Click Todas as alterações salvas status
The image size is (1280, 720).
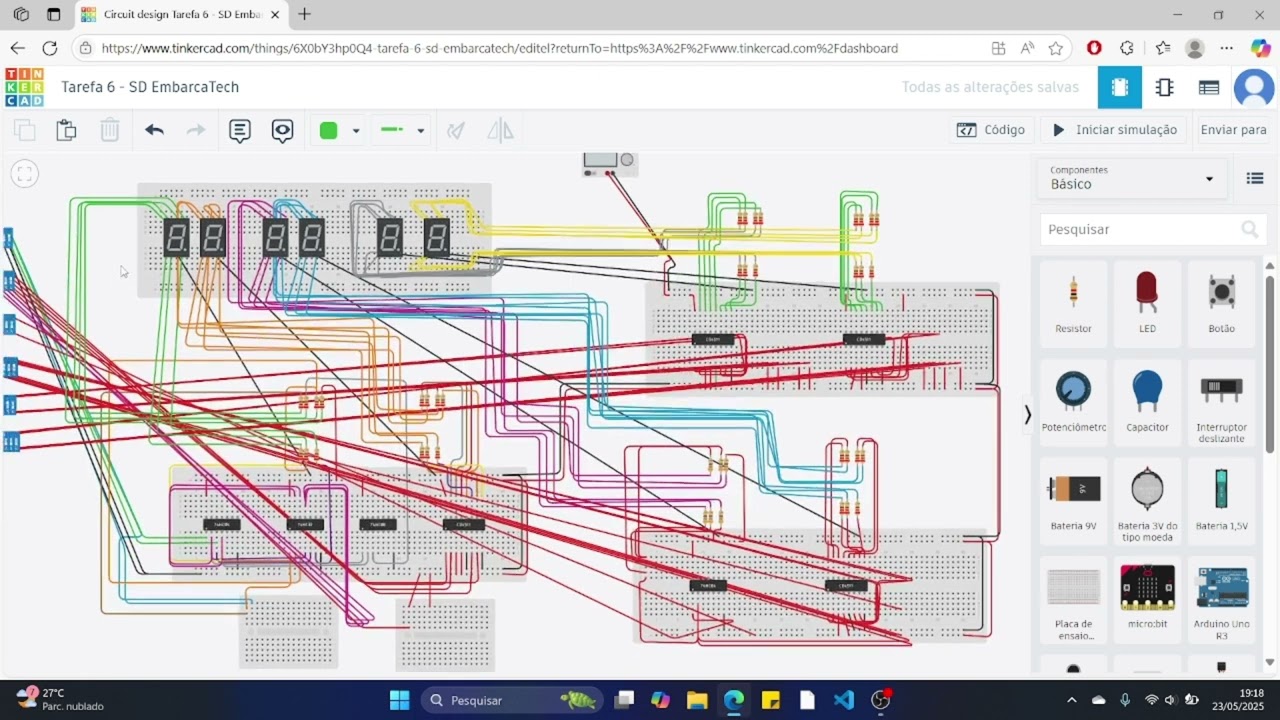(x=990, y=87)
